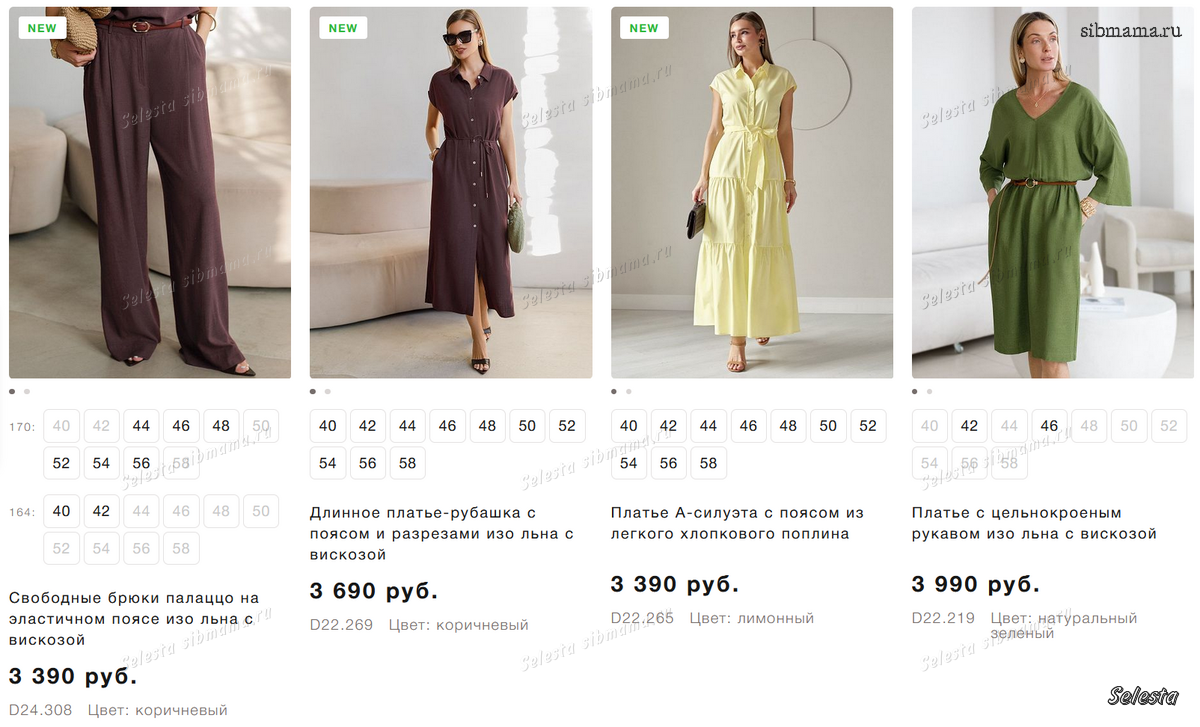Open 'Свободные брюки палаццо' product link

click(x=134, y=618)
